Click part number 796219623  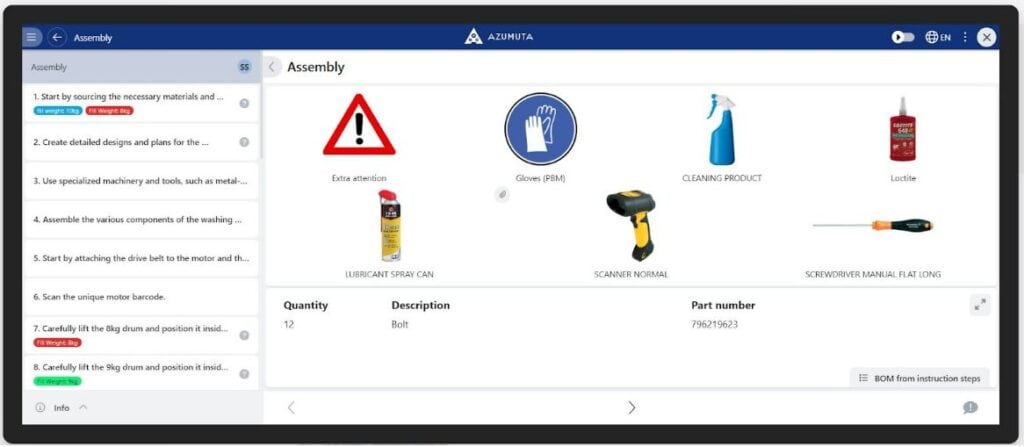point(714,324)
